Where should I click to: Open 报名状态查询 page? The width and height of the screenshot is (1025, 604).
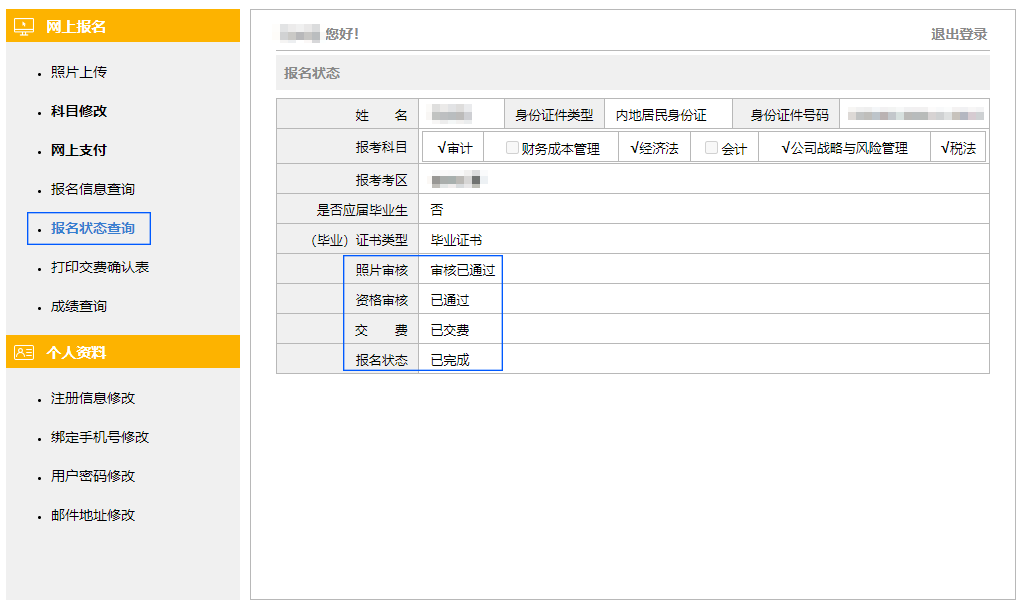point(93,228)
